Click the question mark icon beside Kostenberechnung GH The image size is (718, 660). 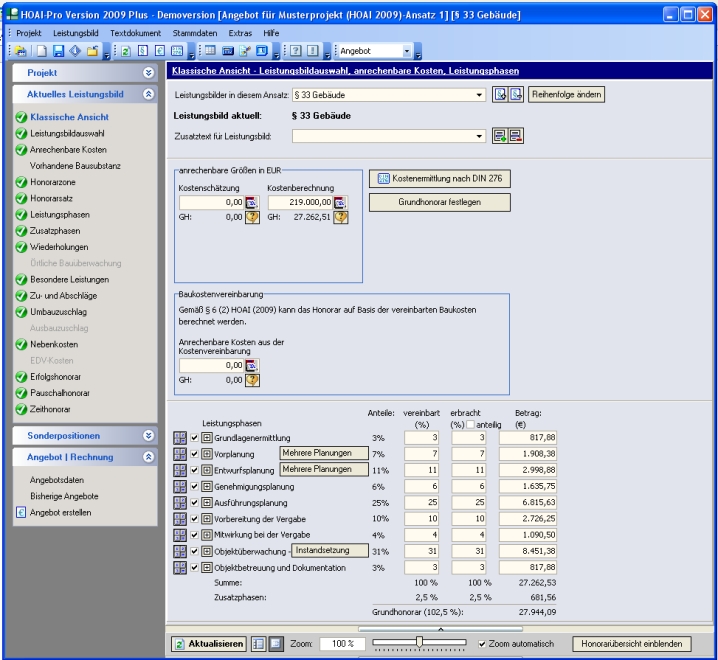(340, 217)
